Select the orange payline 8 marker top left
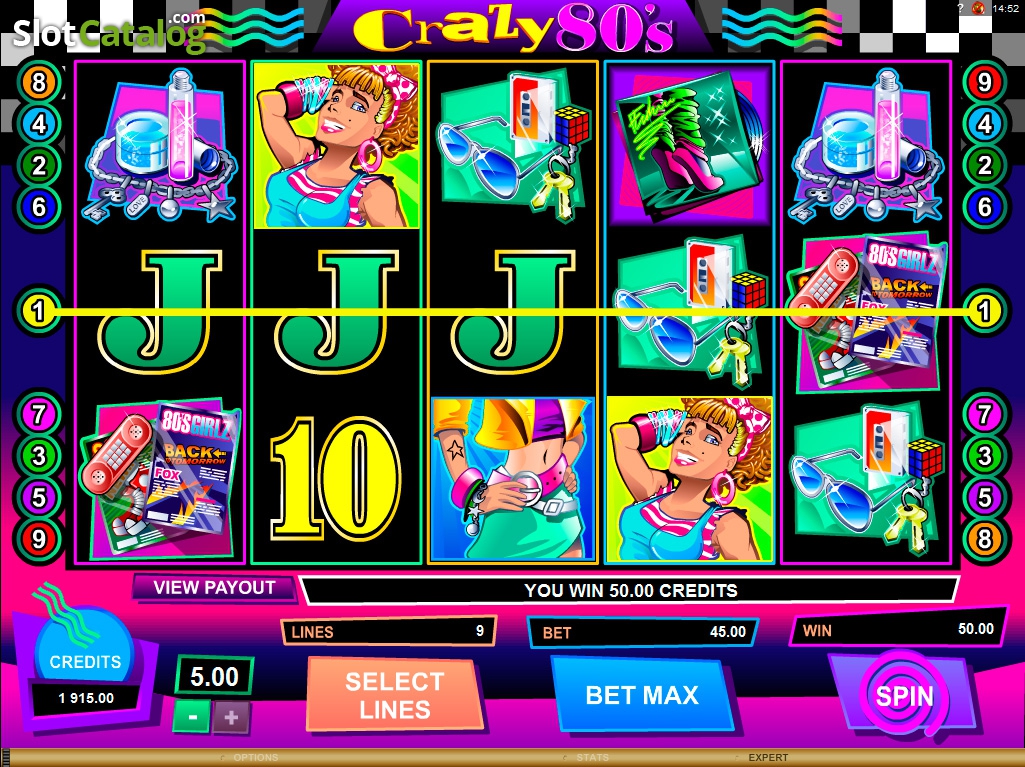The height and width of the screenshot is (767, 1025). (x=39, y=82)
